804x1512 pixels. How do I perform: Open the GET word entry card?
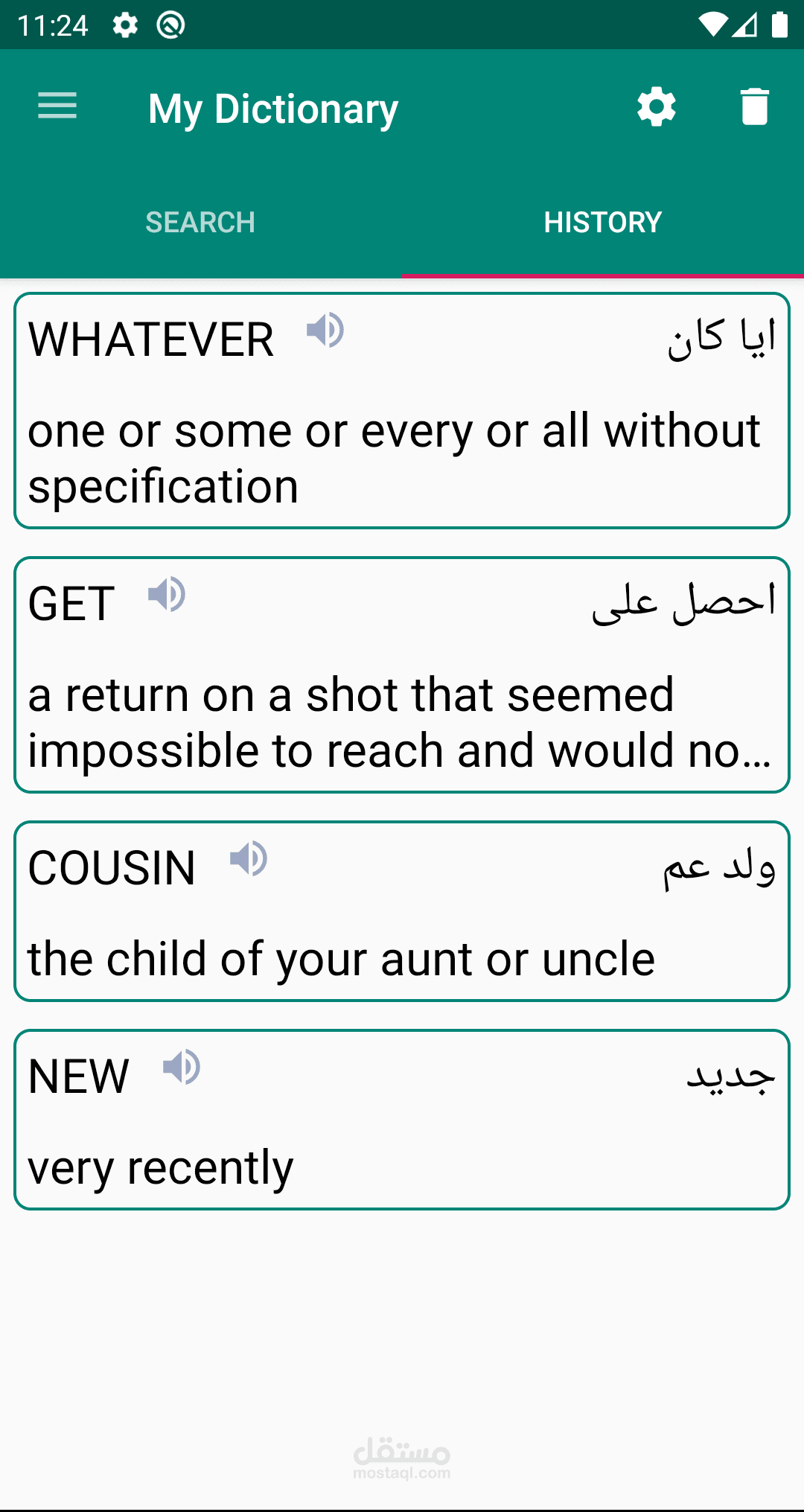402,675
